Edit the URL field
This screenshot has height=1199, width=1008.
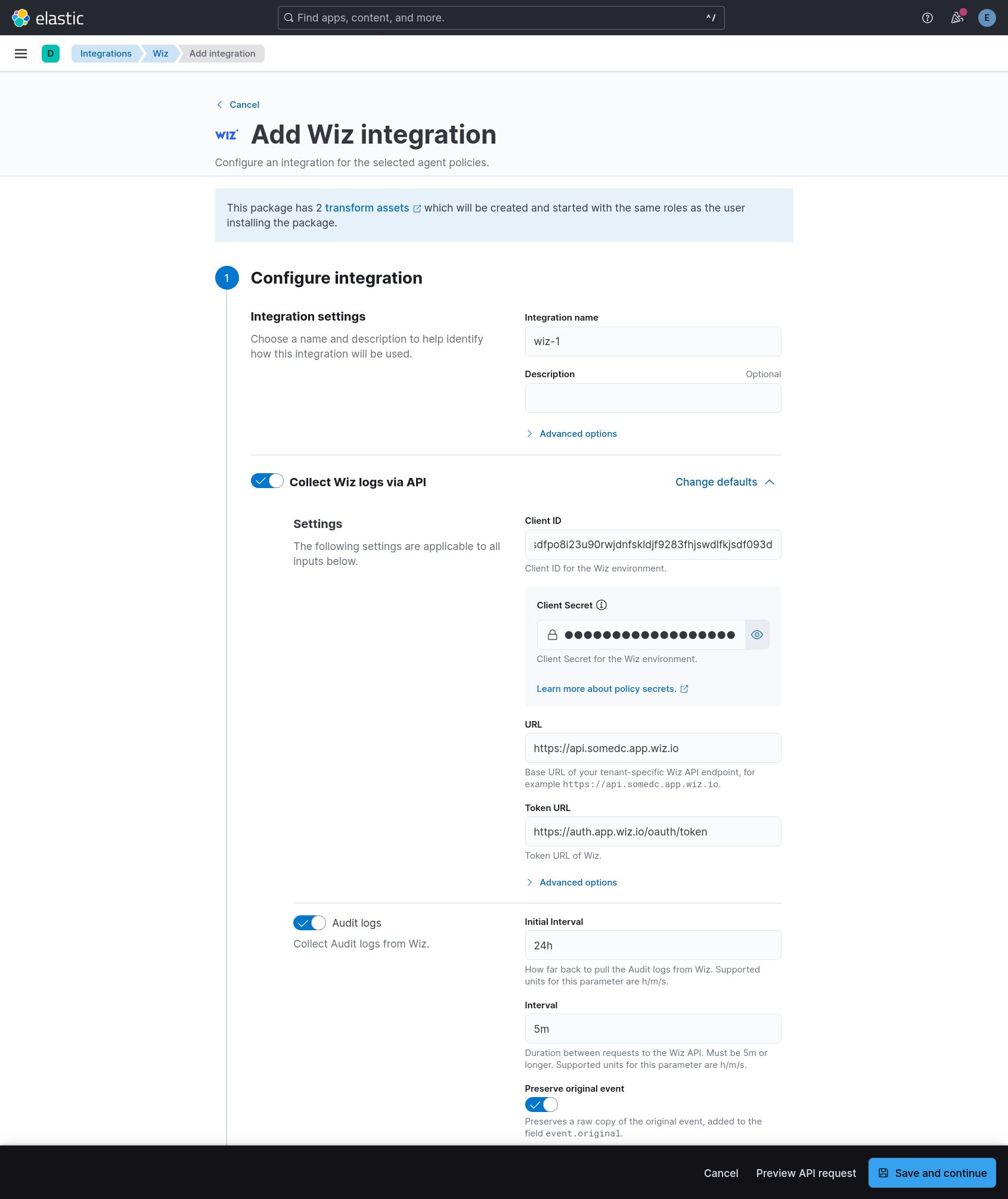pyautogui.click(x=653, y=748)
